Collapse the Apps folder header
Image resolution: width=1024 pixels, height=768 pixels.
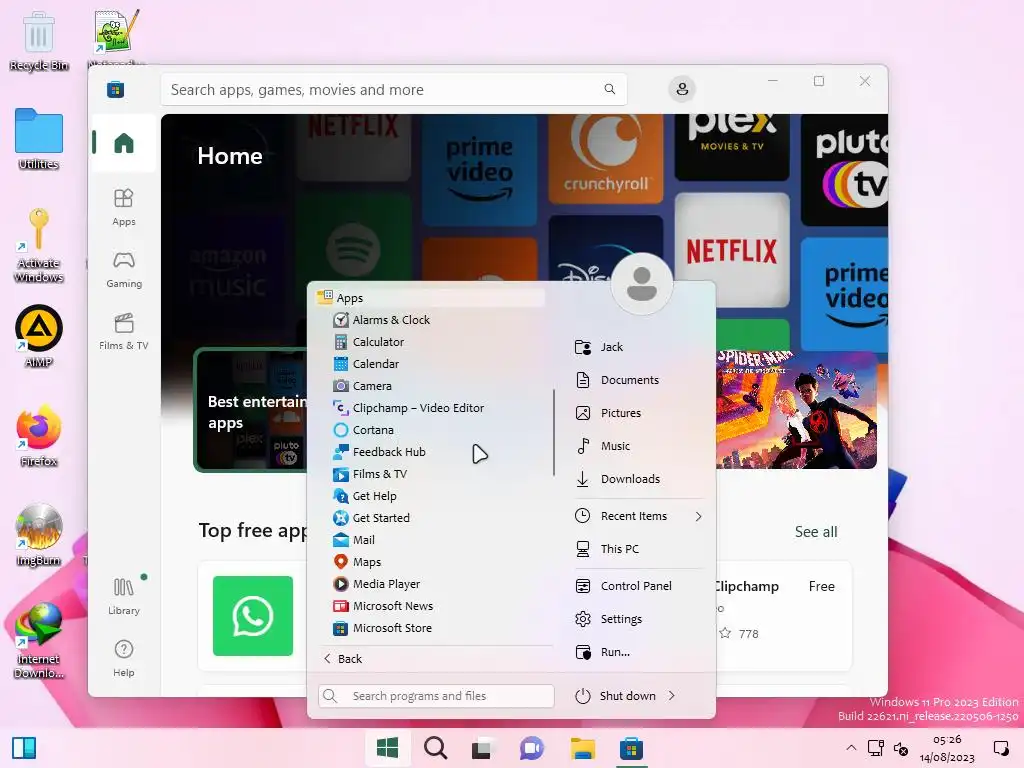pos(430,298)
